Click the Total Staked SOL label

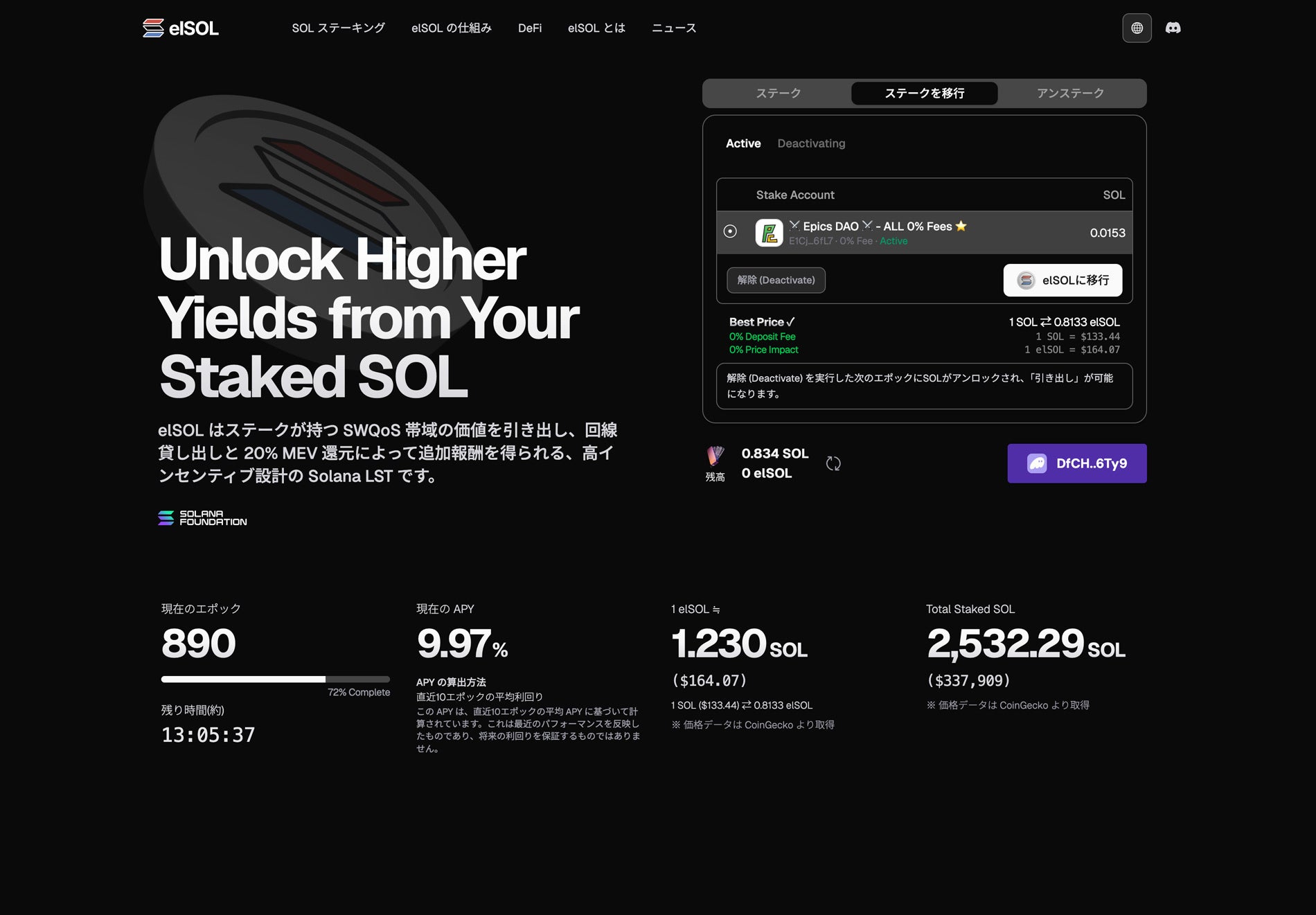pos(970,609)
